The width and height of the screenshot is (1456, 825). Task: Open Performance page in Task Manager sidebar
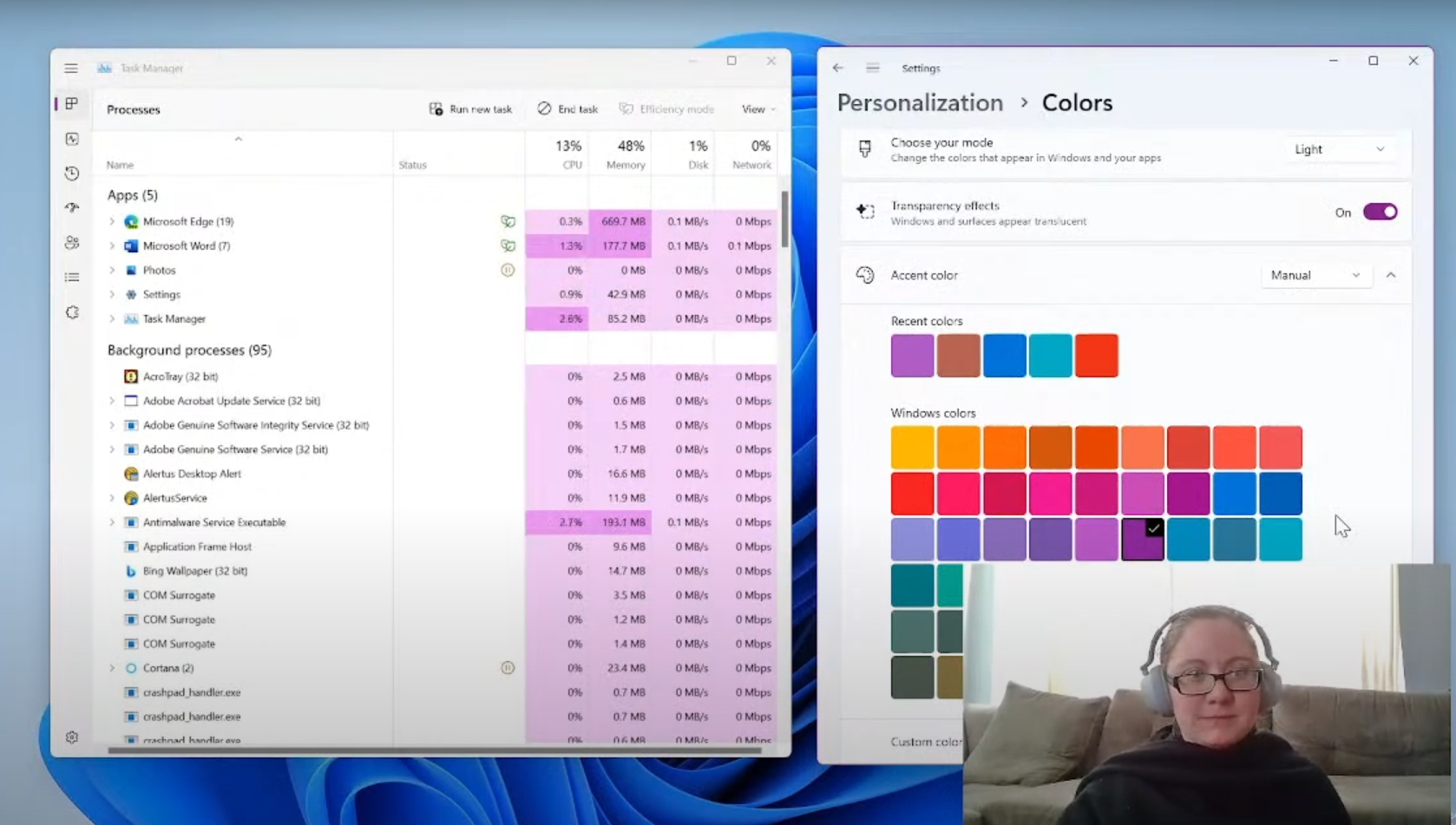(x=72, y=139)
